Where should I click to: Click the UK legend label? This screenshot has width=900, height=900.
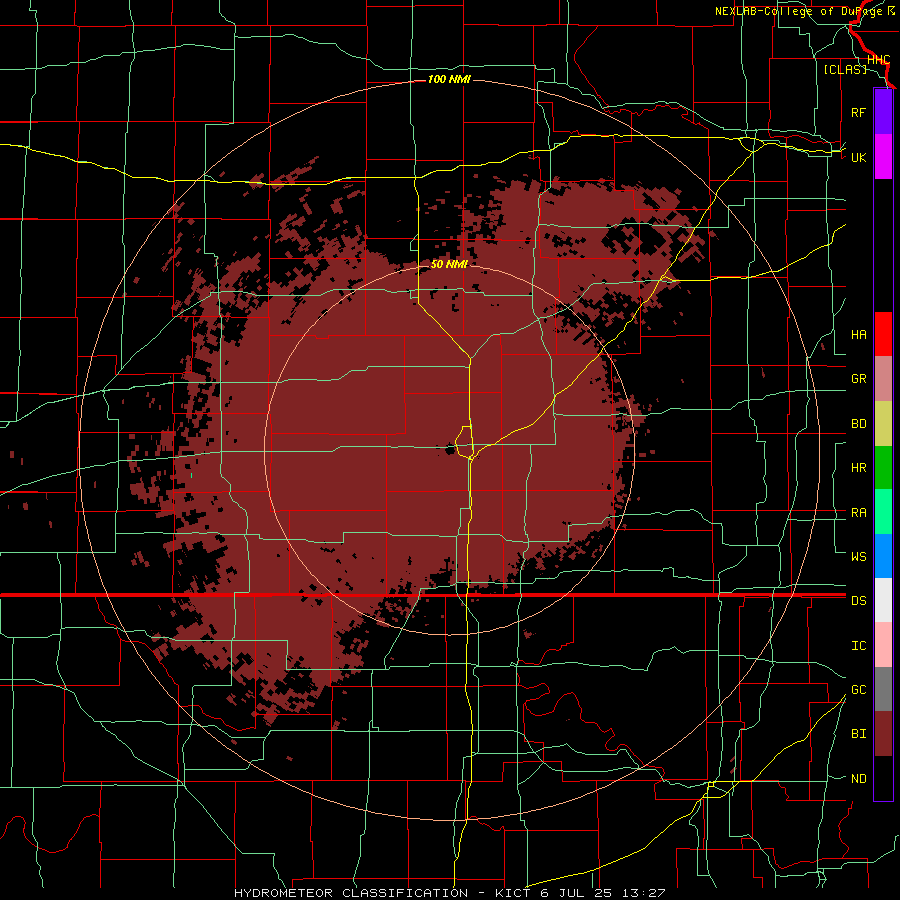click(x=858, y=157)
